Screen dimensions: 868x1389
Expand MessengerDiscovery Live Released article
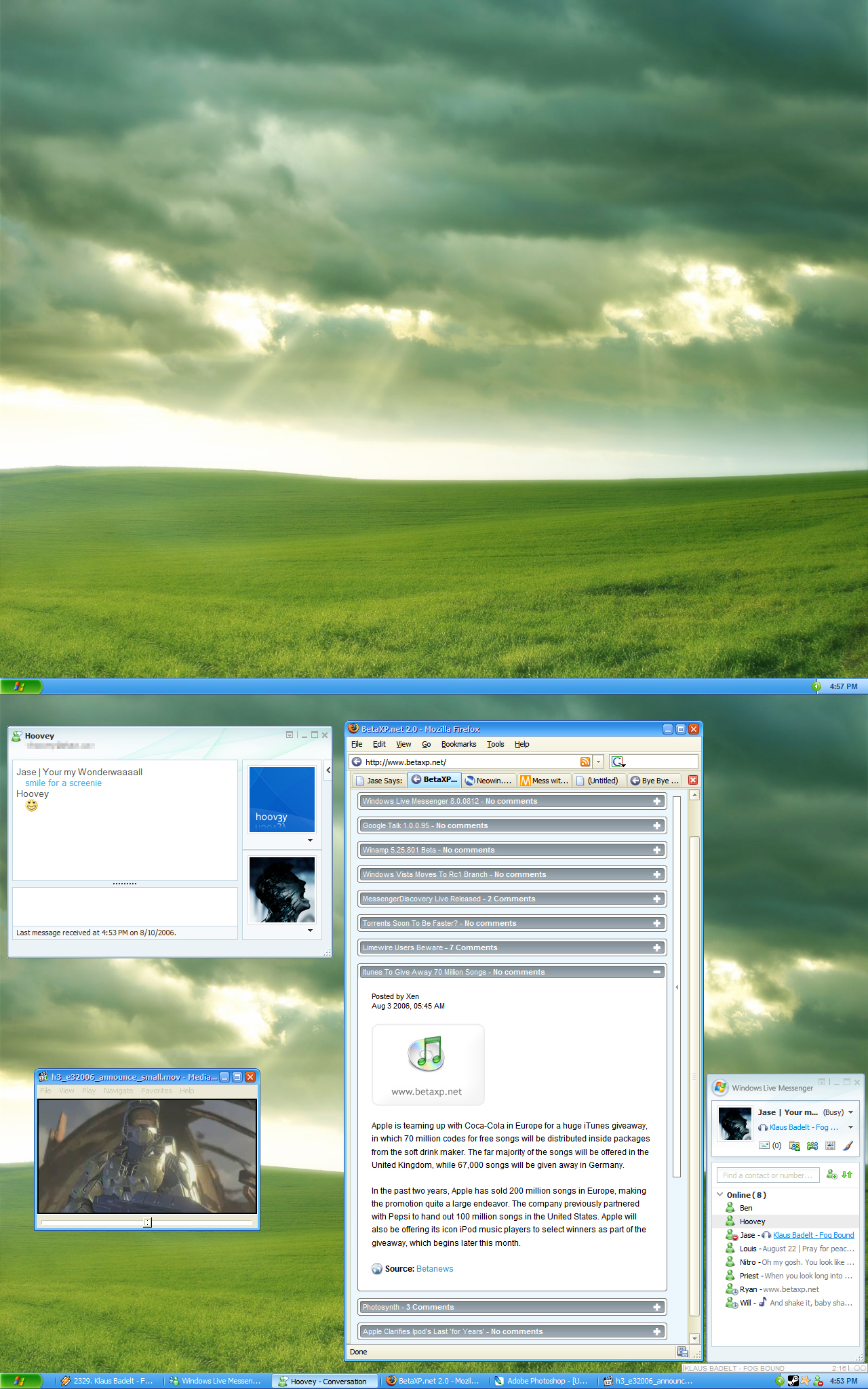pyautogui.click(x=656, y=899)
